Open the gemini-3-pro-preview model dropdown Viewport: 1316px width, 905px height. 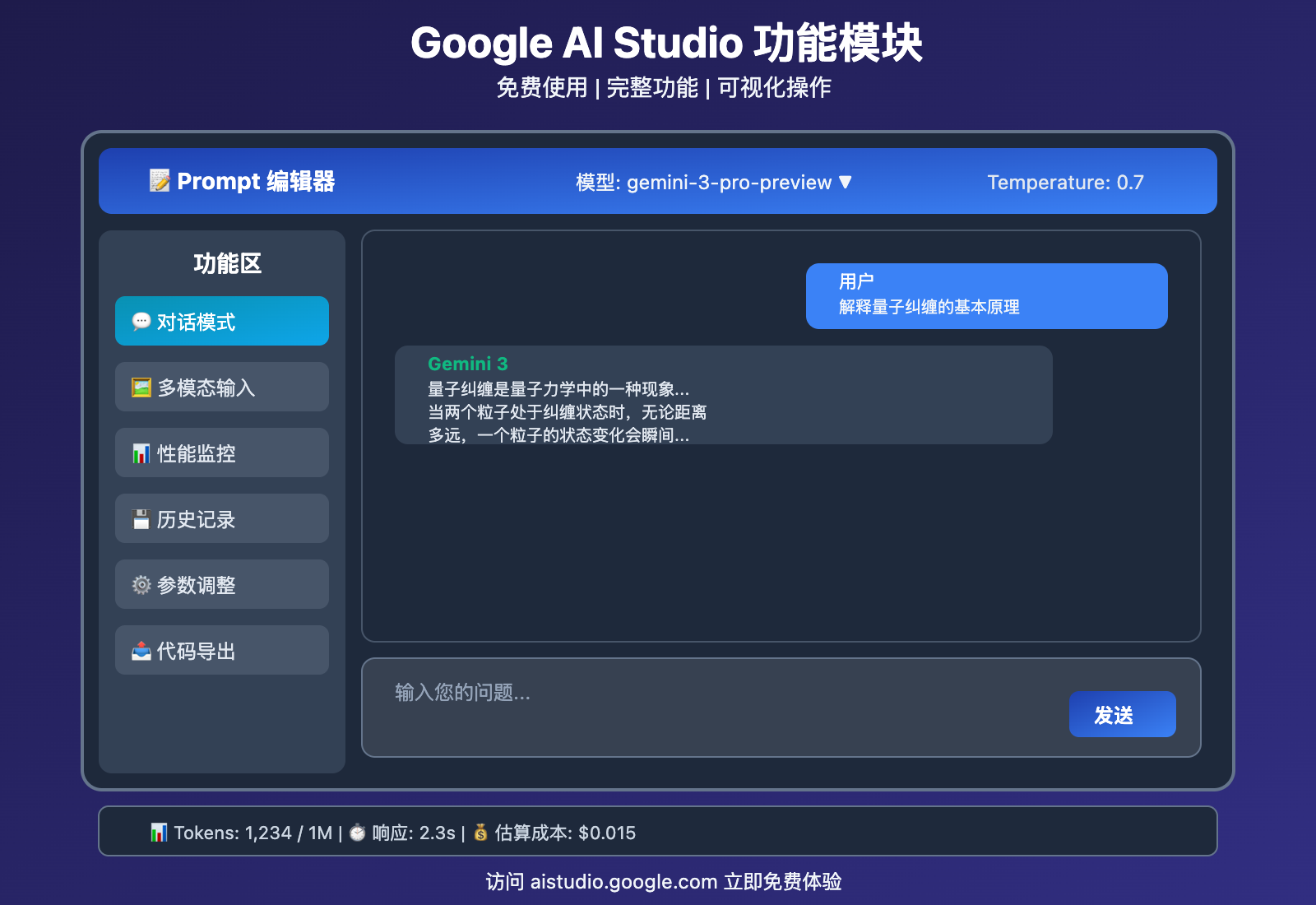[712, 183]
